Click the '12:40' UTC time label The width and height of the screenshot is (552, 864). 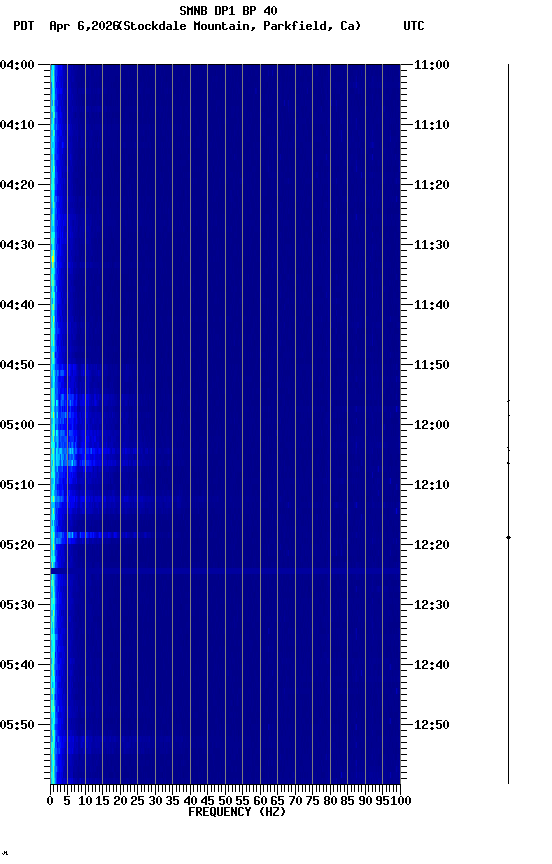[x=431, y=665]
